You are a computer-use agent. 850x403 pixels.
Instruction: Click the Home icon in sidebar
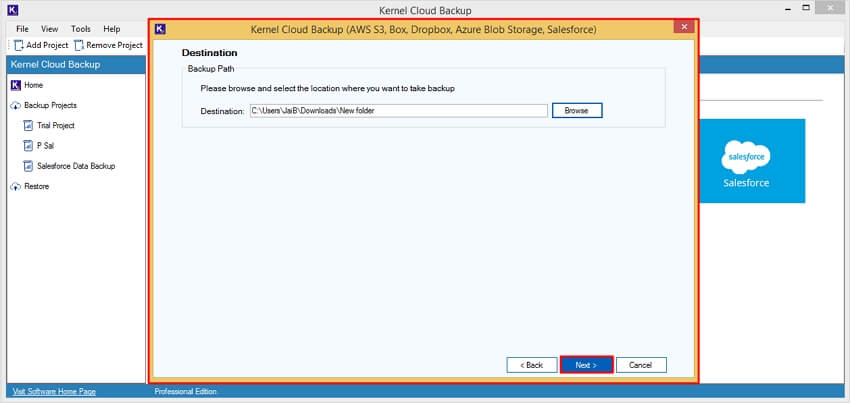(x=15, y=85)
